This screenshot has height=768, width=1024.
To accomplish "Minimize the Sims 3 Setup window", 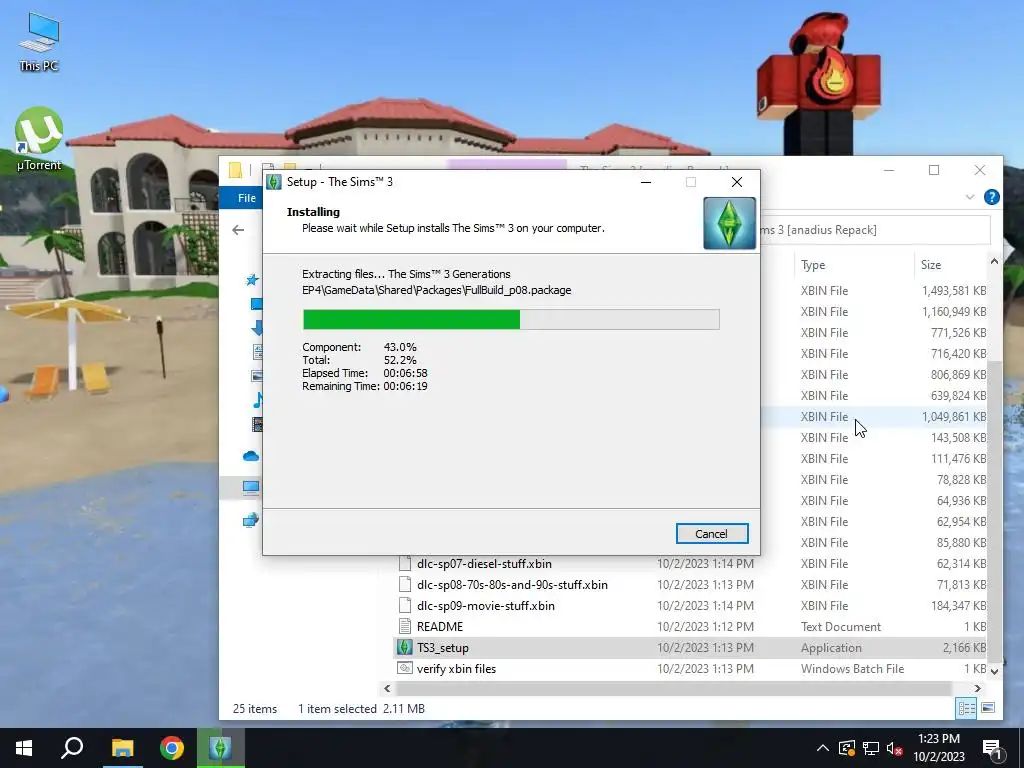I will pos(646,182).
